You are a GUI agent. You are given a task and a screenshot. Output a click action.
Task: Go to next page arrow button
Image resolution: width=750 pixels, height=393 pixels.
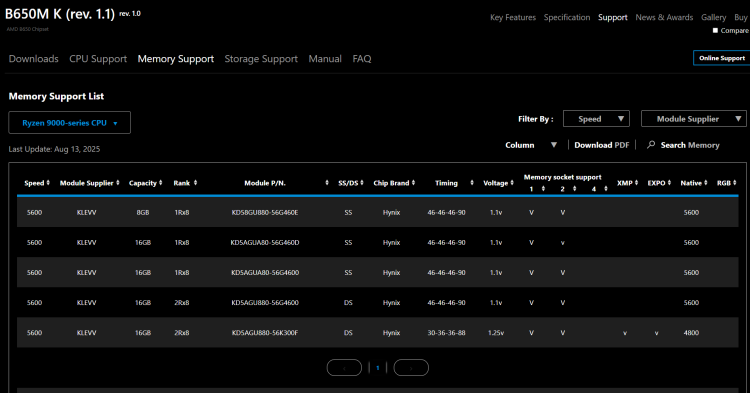point(411,368)
